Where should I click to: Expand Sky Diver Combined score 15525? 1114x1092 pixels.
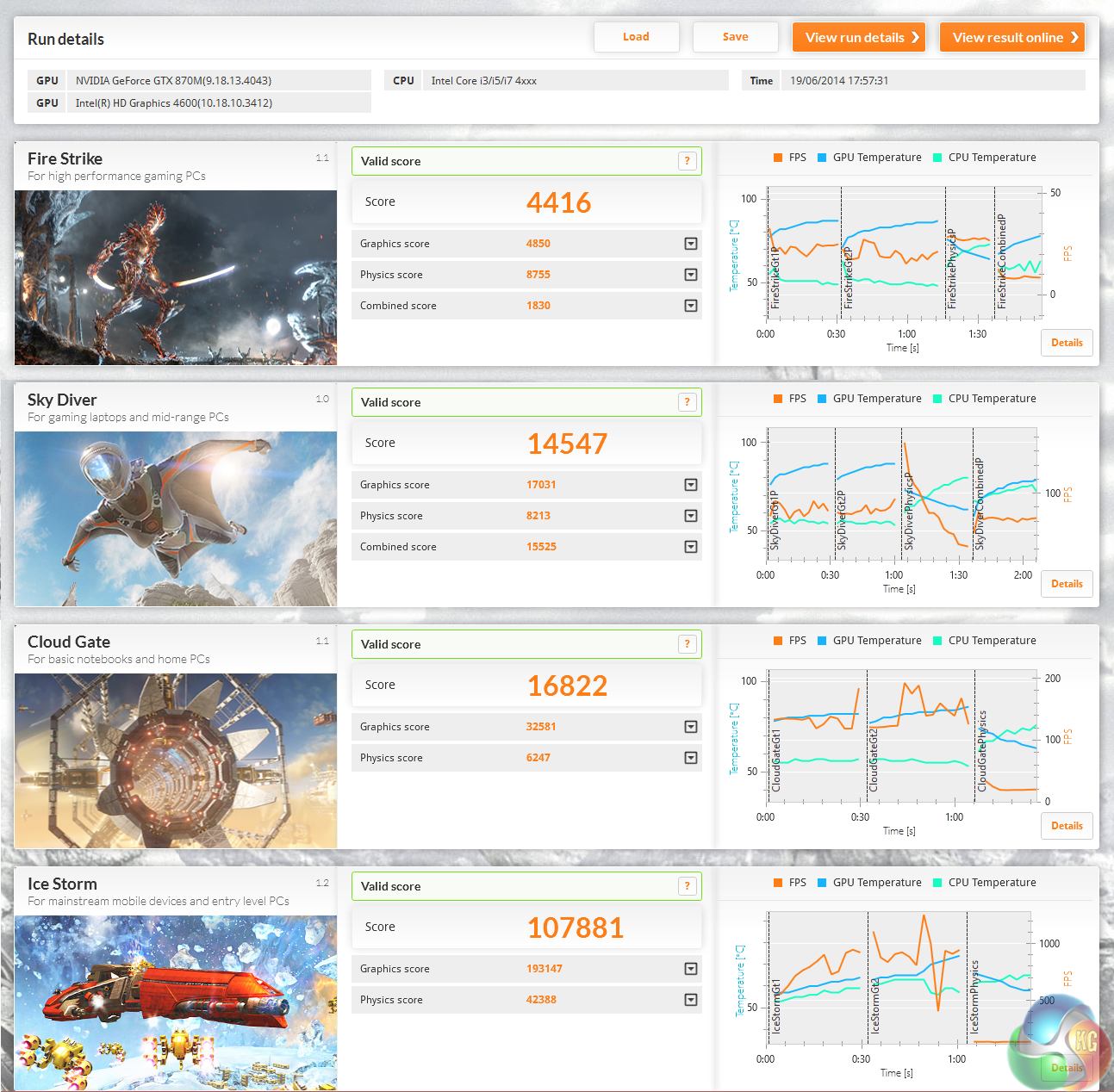(x=691, y=547)
